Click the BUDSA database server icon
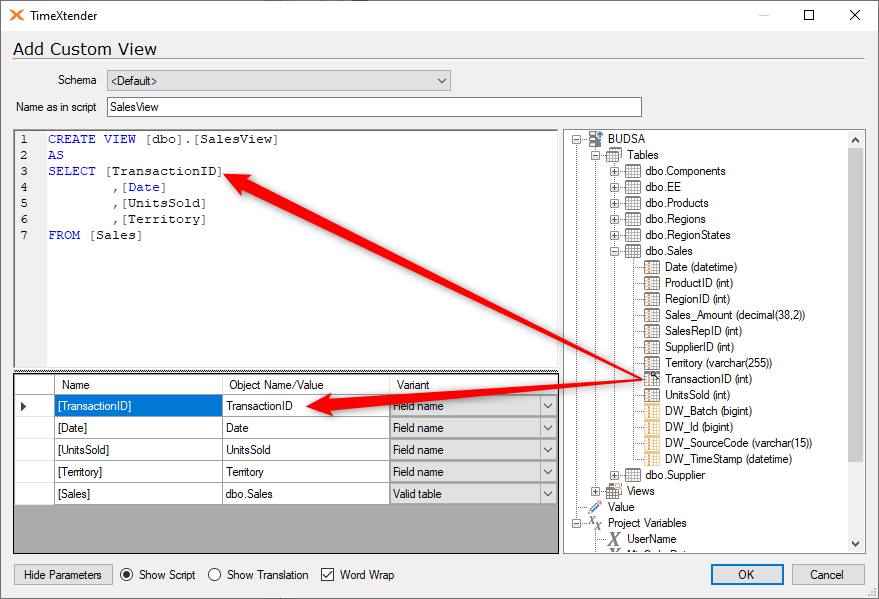 (x=595, y=138)
